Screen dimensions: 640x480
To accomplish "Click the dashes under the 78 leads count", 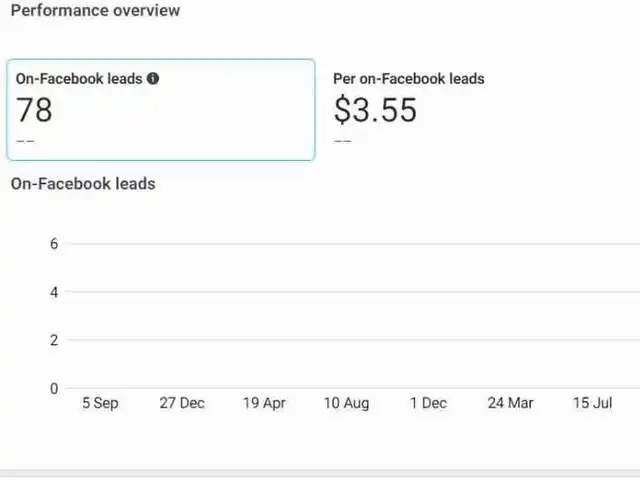I will click(x=25, y=141).
